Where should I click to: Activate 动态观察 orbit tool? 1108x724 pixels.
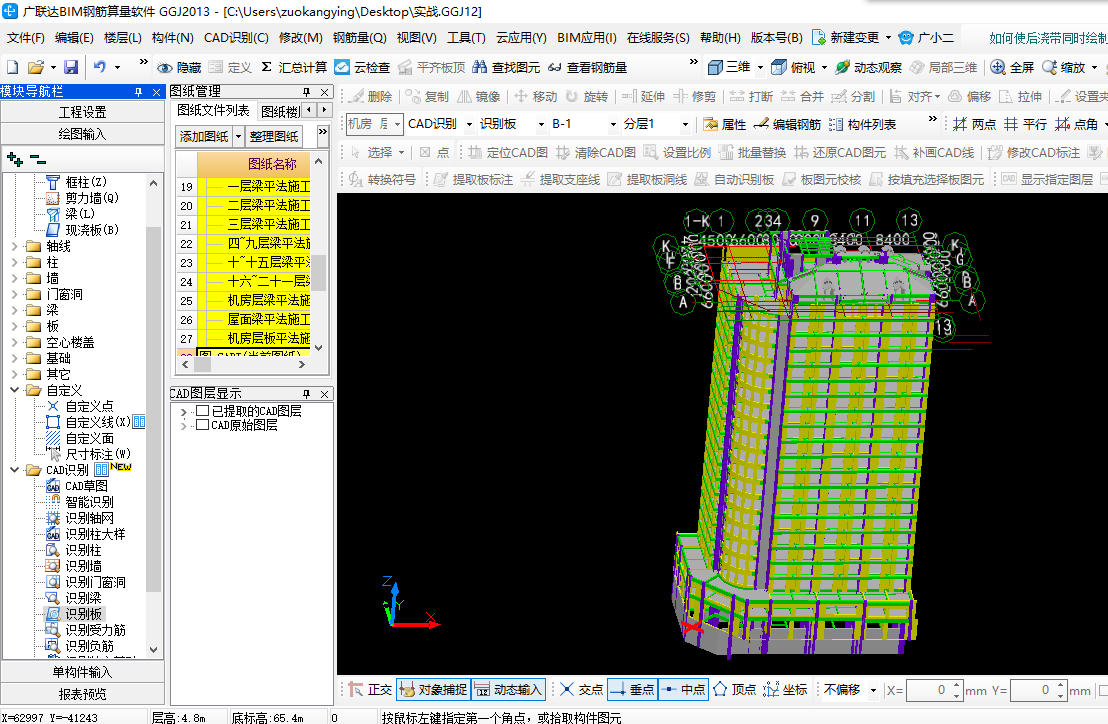pos(868,67)
